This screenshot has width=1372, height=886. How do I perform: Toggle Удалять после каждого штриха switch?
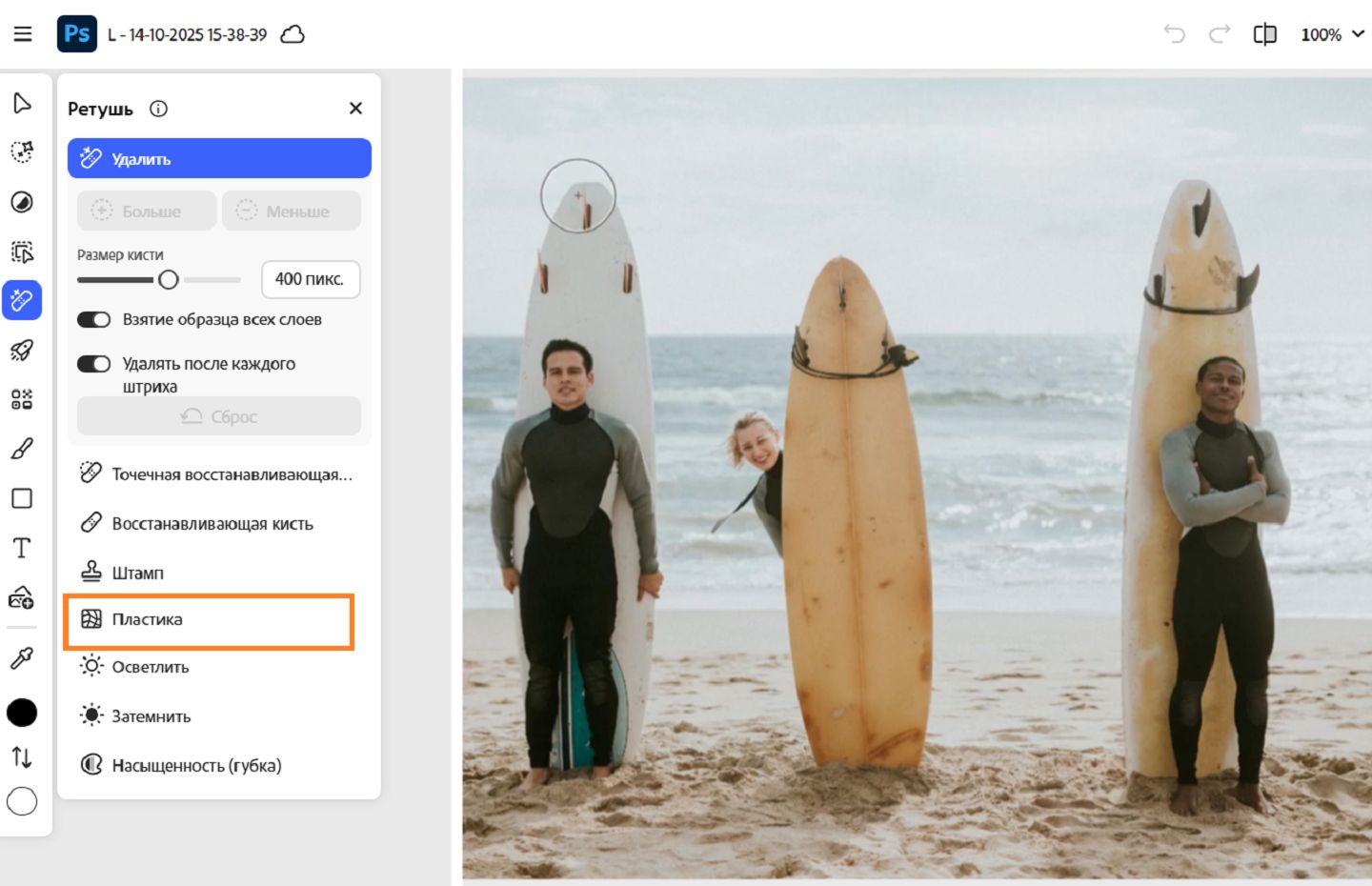tap(94, 364)
